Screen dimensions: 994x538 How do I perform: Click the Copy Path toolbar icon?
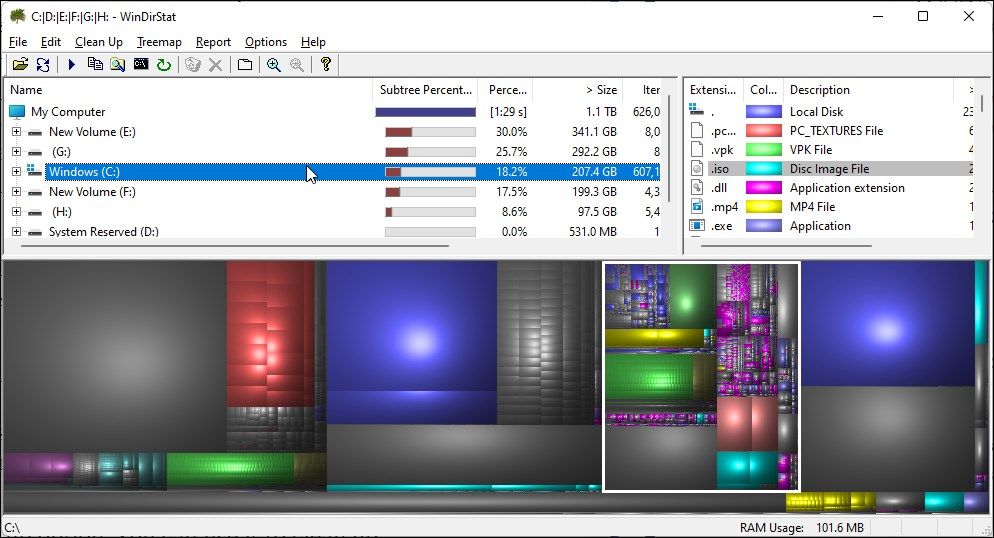[x=95, y=65]
